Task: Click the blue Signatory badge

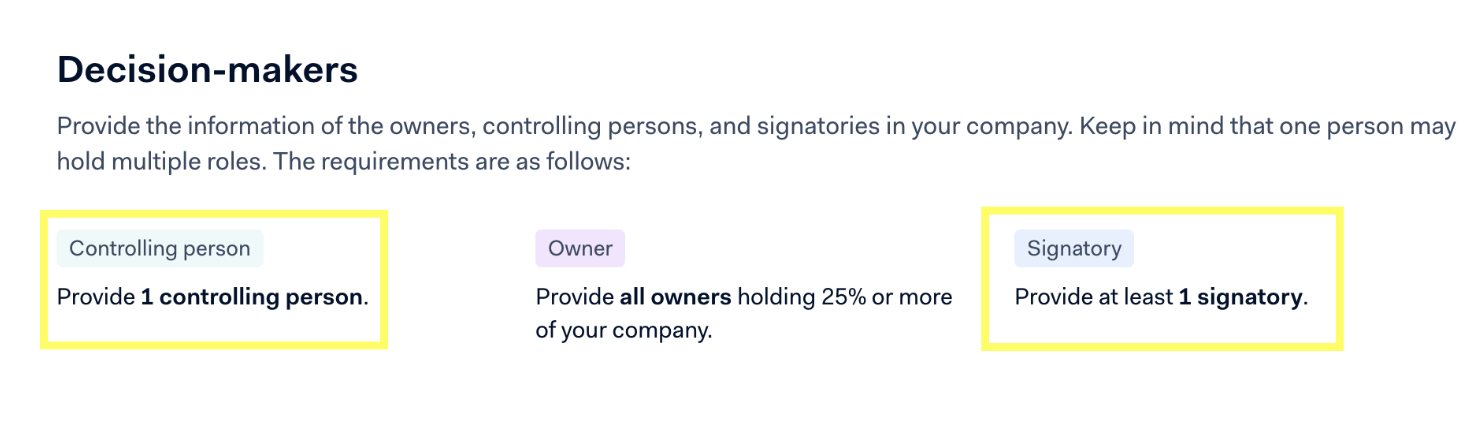Action: (x=1074, y=249)
